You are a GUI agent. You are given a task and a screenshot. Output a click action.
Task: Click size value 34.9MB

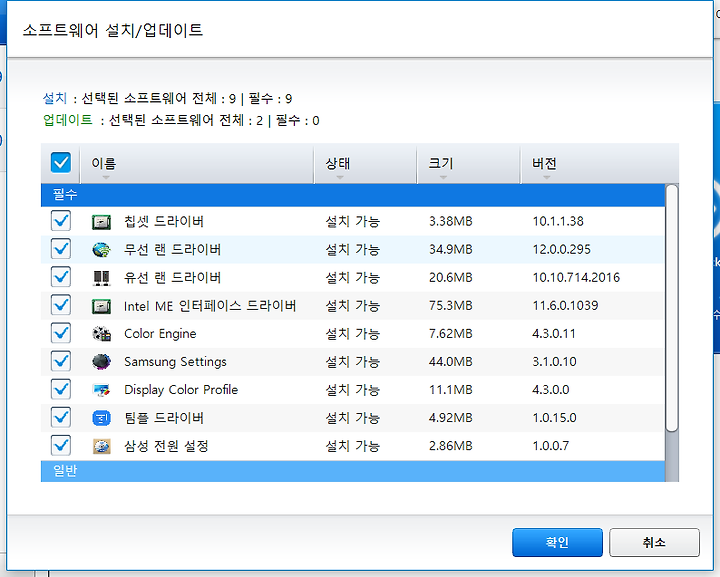tap(450, 249)
